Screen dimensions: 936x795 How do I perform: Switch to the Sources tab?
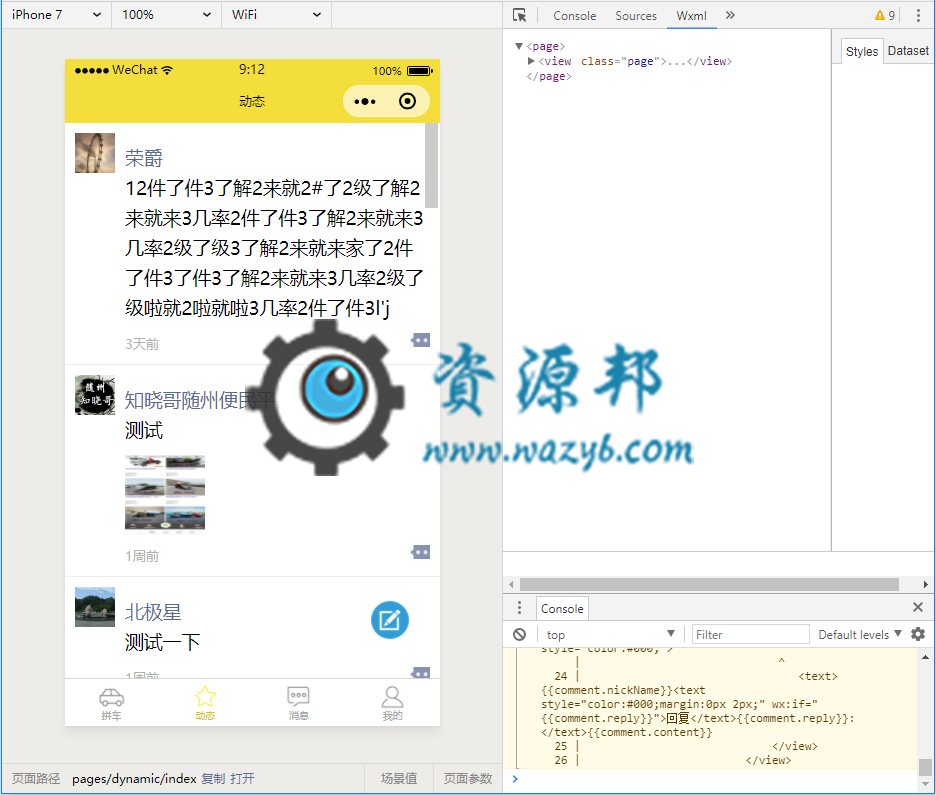point(636,16)
